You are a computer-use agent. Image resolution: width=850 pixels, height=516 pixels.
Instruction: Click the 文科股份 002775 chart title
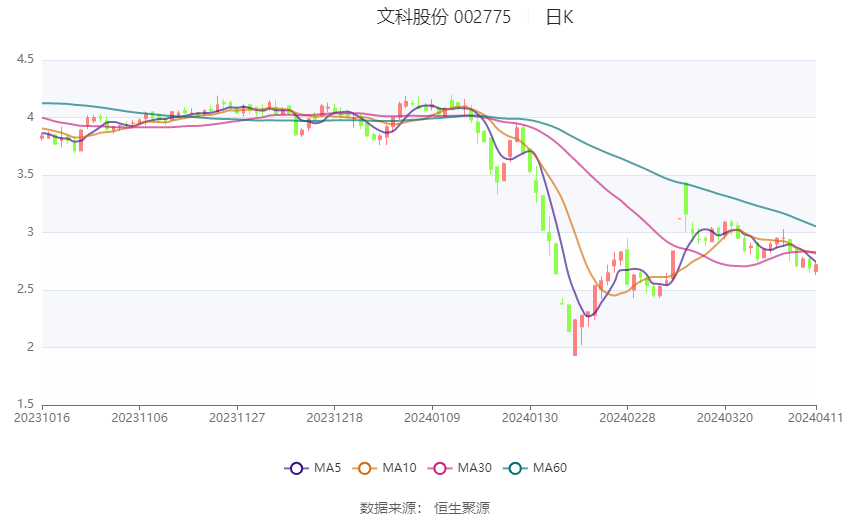pyautogui.click(x=443, y=17)
